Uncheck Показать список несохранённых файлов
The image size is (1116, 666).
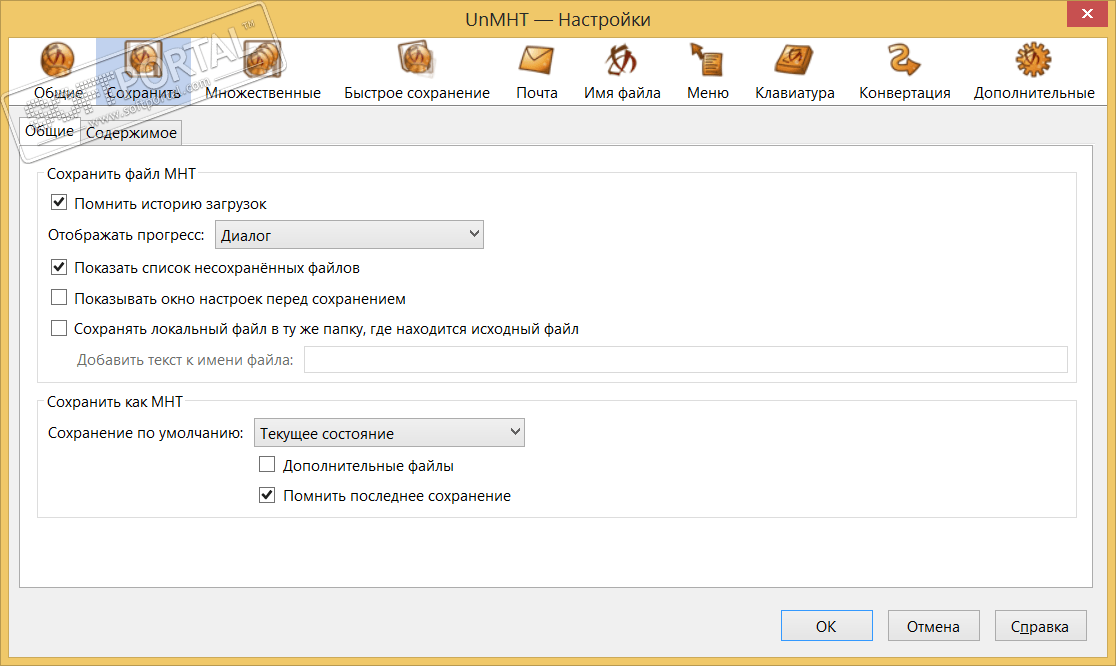pos(59,268)
